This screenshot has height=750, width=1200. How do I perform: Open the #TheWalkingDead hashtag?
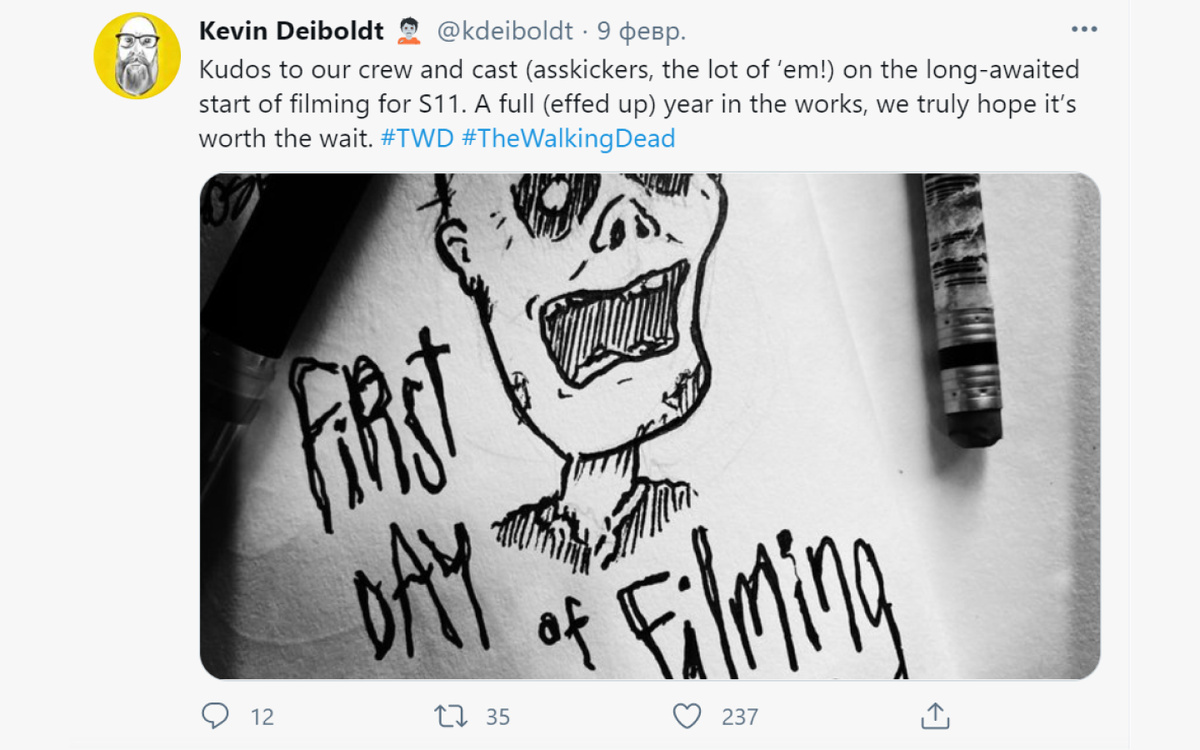(x=568, y=138)
